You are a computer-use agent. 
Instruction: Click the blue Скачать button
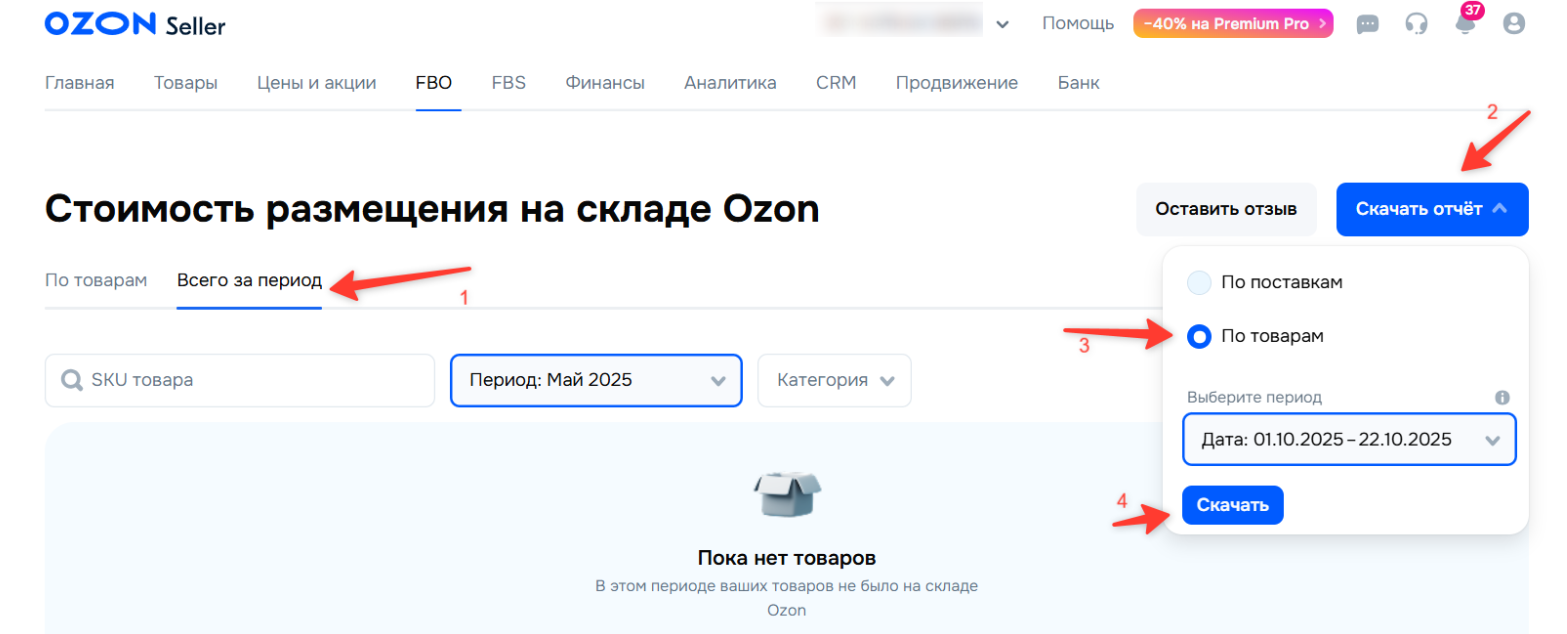1232,505
